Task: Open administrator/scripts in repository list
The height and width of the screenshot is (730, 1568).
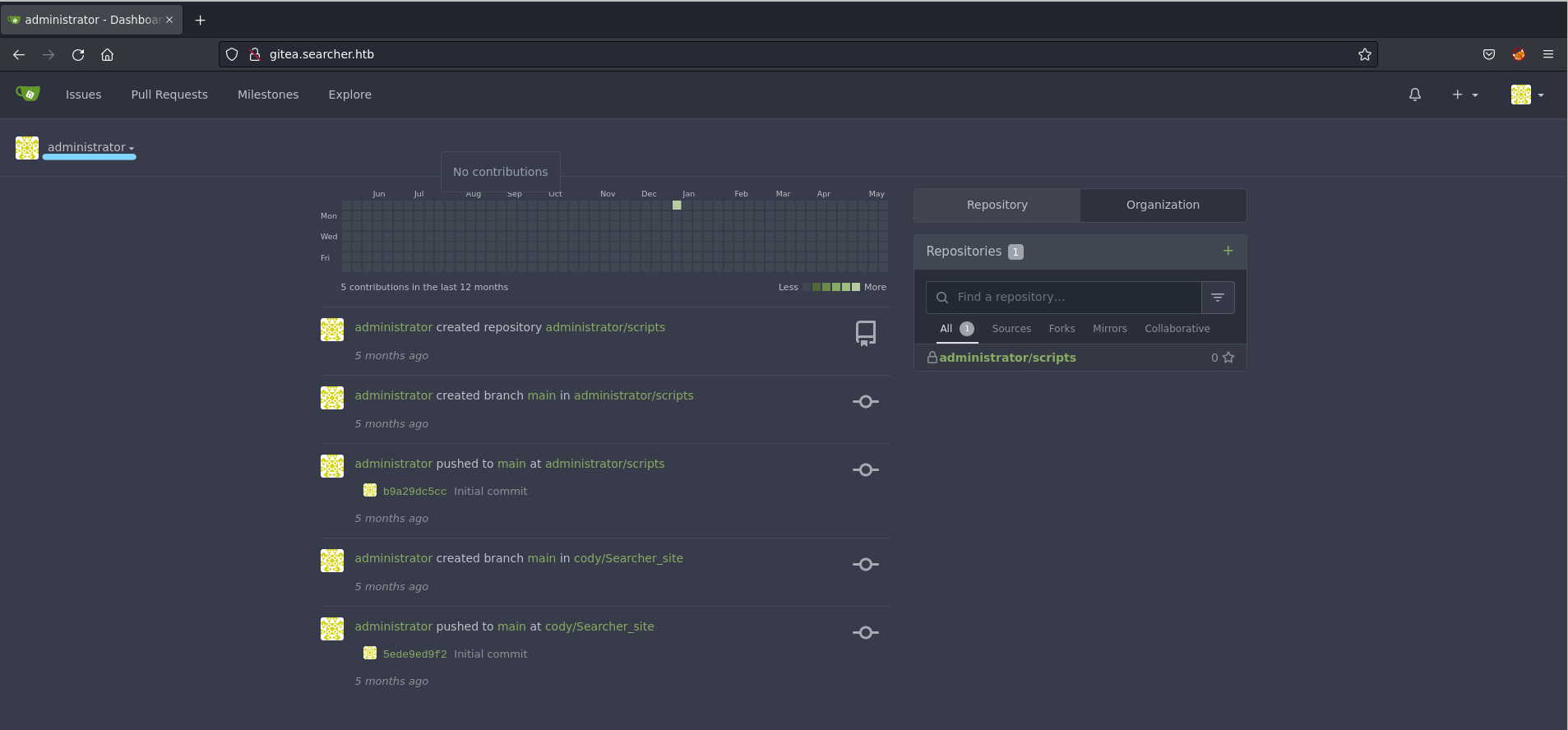Action: 1007,358
